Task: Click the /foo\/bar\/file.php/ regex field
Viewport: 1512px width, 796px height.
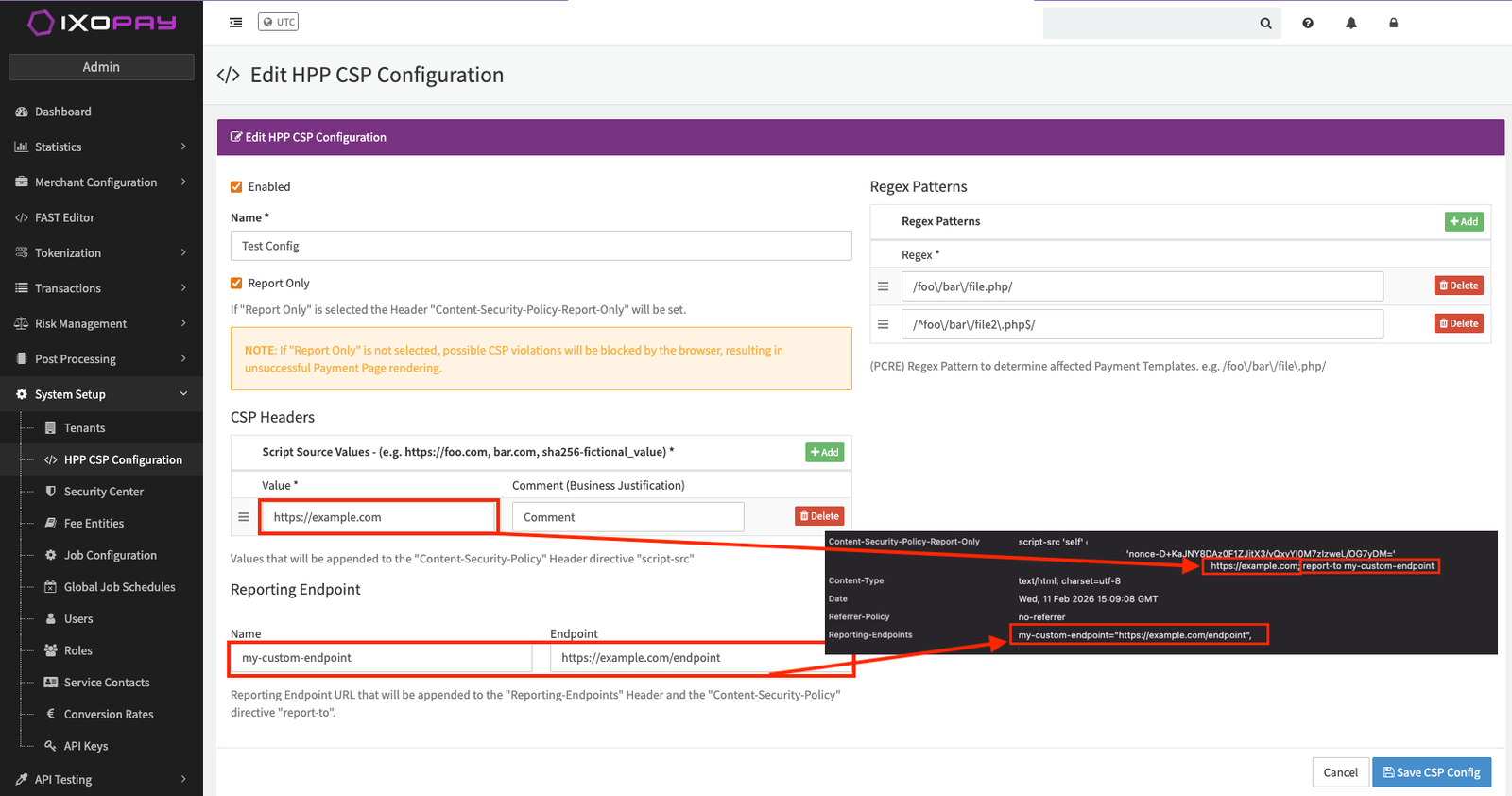Action: coord(1143,286)
